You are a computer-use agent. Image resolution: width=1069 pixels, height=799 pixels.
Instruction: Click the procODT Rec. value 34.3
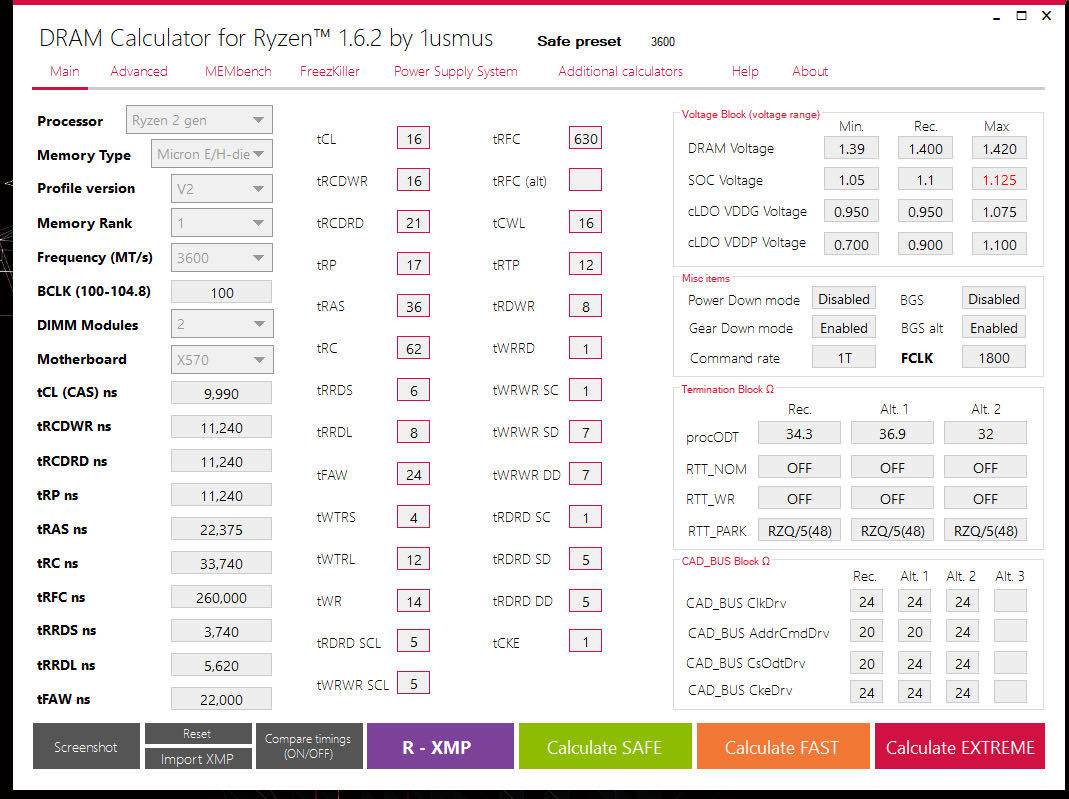[x=799, y=434]
